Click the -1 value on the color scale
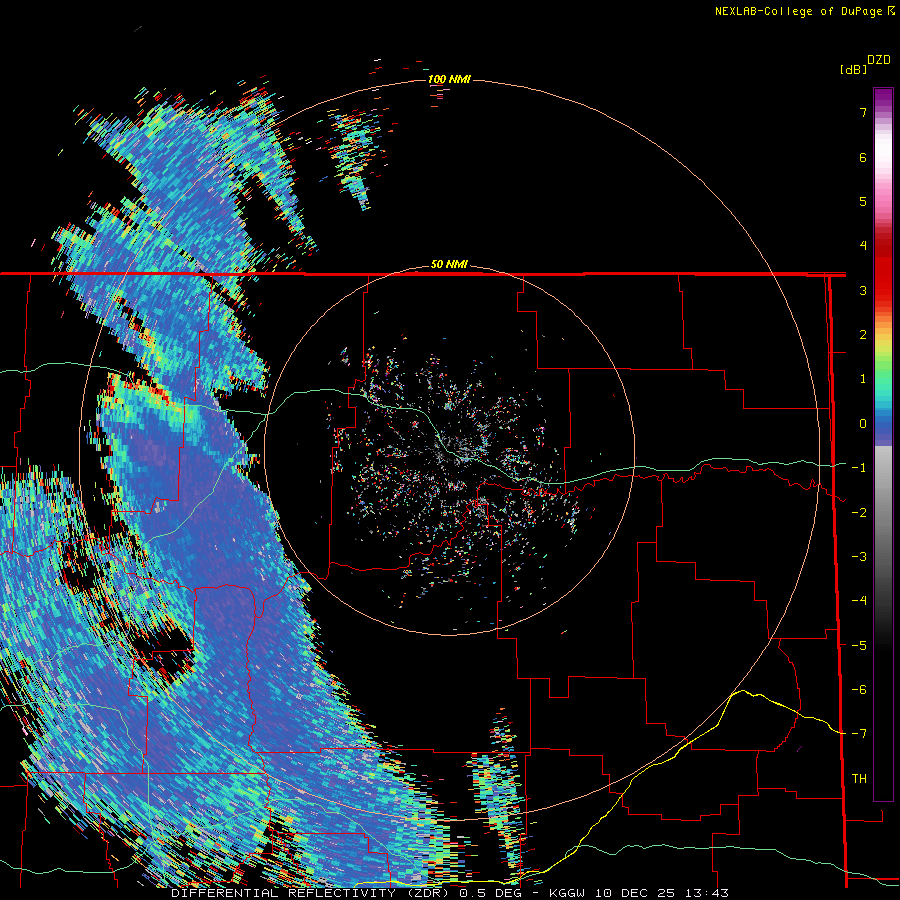The width and height of the screenshot is (900, 900). (x=859, y=468)
